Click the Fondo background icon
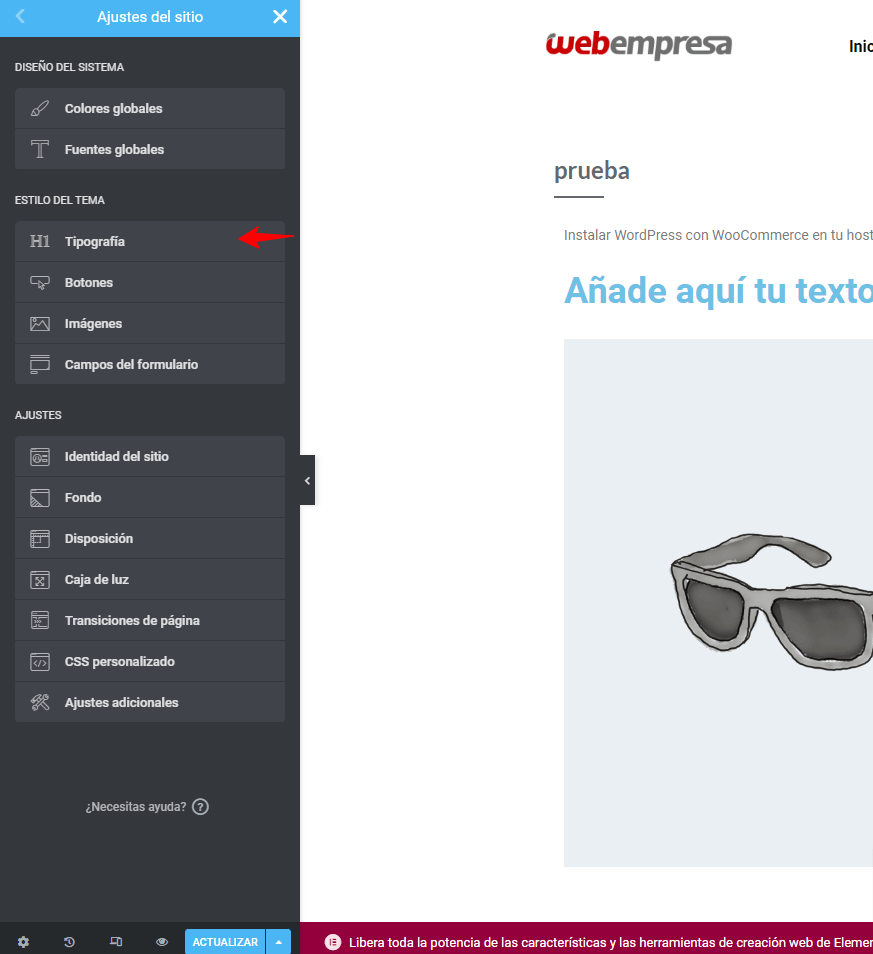This screenshot has width=873, height=954. 40,498
